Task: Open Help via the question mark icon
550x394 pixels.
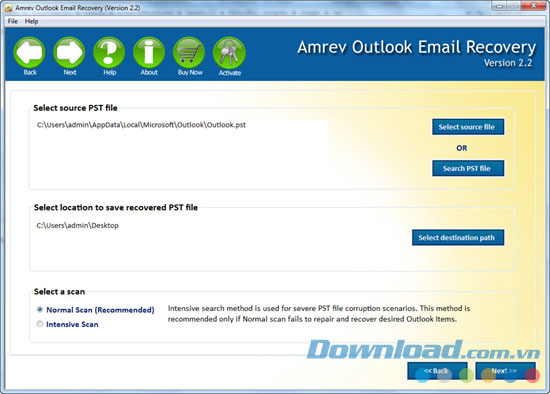Action: pyautogui.click(x=109, y=53)
